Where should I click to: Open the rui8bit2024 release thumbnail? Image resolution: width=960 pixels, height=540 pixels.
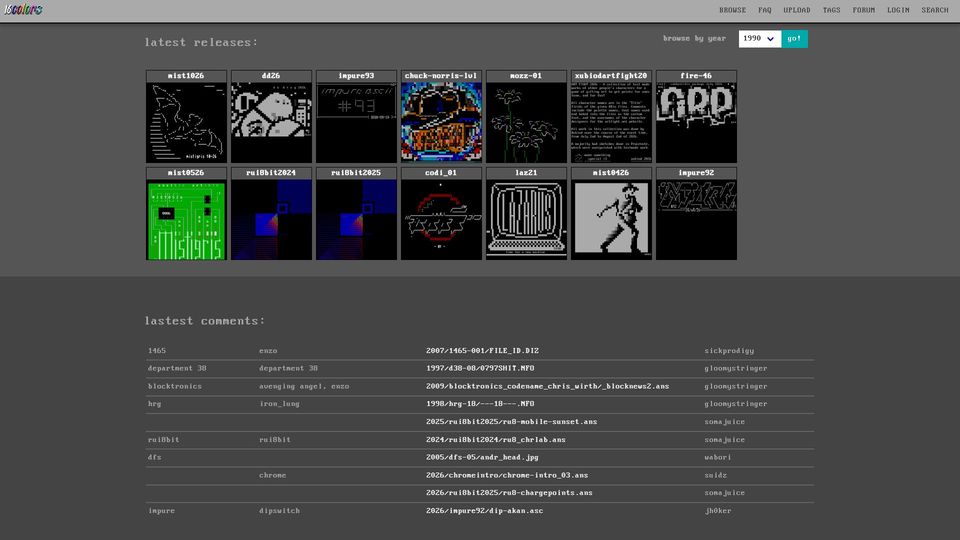click(271, 214)
